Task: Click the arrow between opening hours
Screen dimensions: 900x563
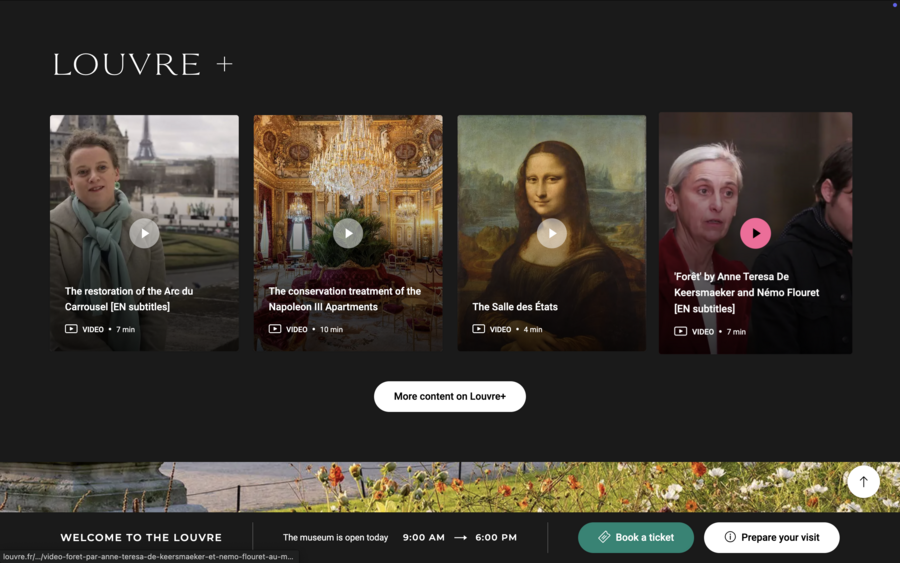Action: tap(460, 538)
